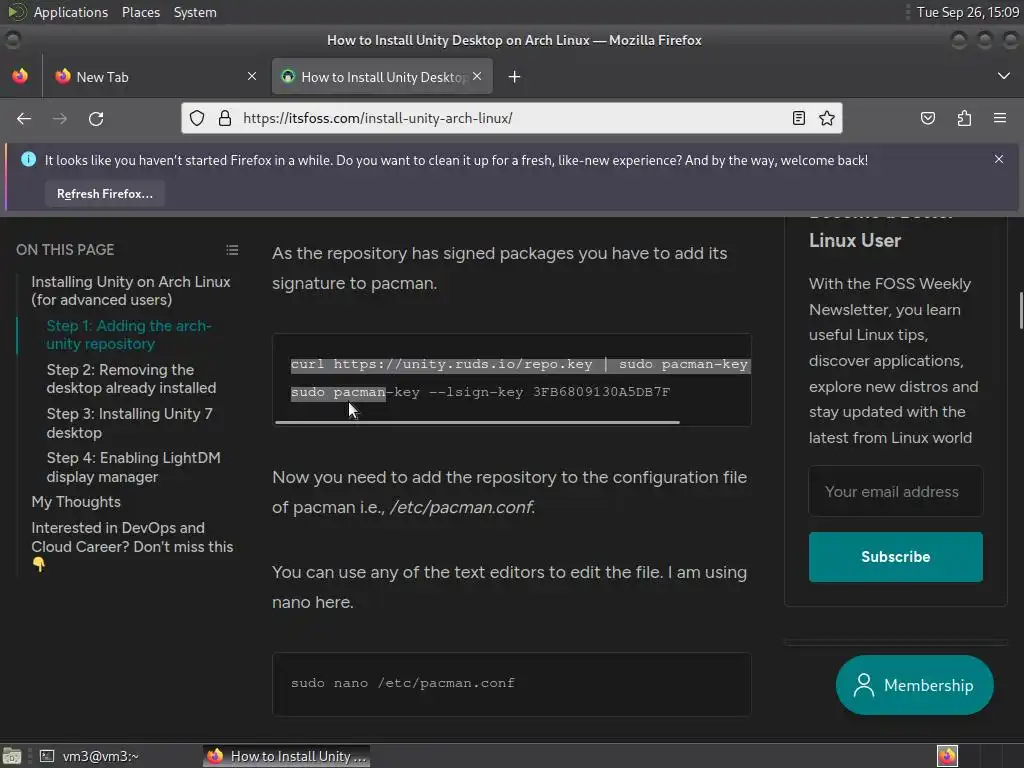The image size is (1024, 768).
Task: Save page to Pocket
Action: (x=927, y=118)
